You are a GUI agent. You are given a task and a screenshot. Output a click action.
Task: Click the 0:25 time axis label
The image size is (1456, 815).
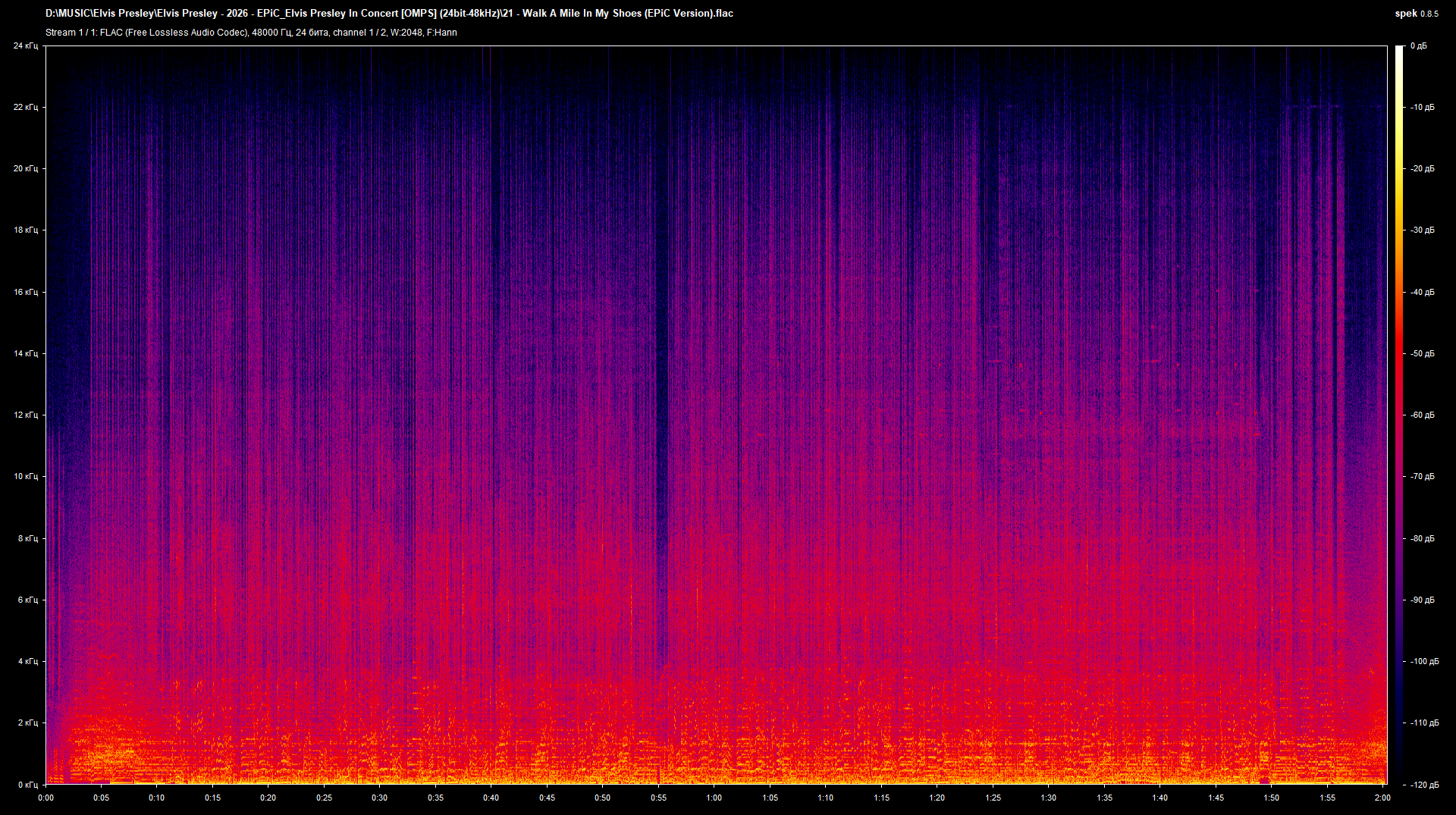(324, 798)
